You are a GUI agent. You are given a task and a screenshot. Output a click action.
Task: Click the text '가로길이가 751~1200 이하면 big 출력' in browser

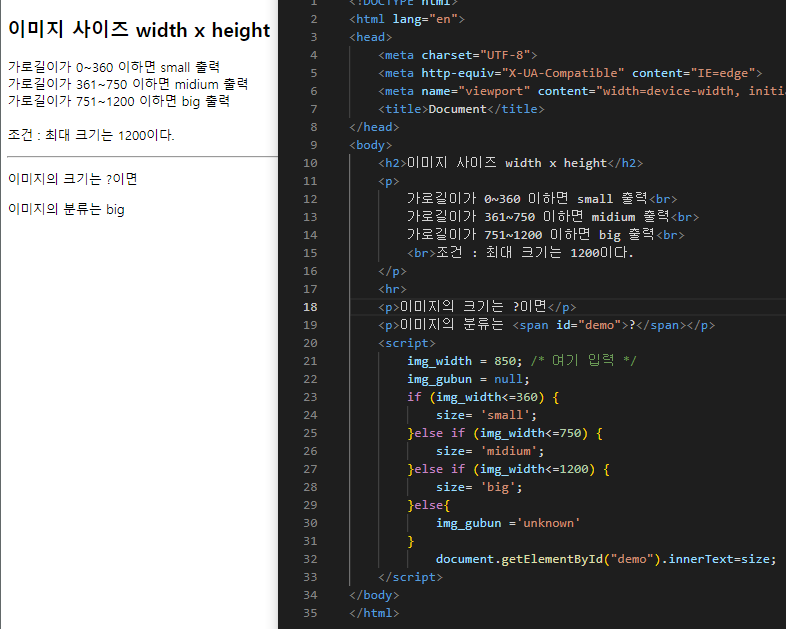[x=119, y=101]
